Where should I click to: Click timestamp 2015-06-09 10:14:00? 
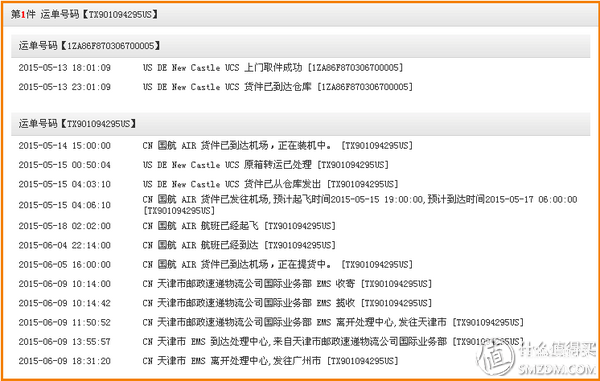[65, 284]
